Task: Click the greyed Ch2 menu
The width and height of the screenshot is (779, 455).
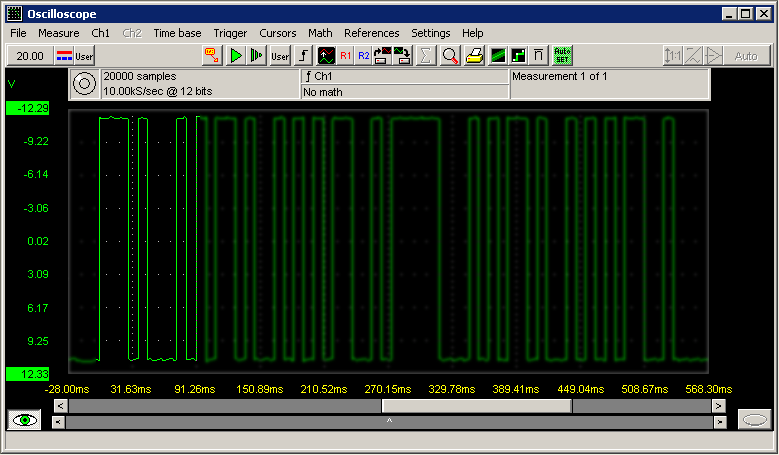Action: click(x=132, y=33)
